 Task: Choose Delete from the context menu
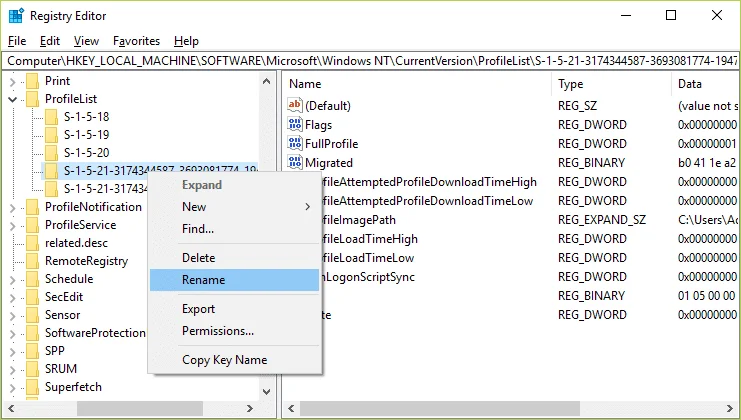[235, 257]
